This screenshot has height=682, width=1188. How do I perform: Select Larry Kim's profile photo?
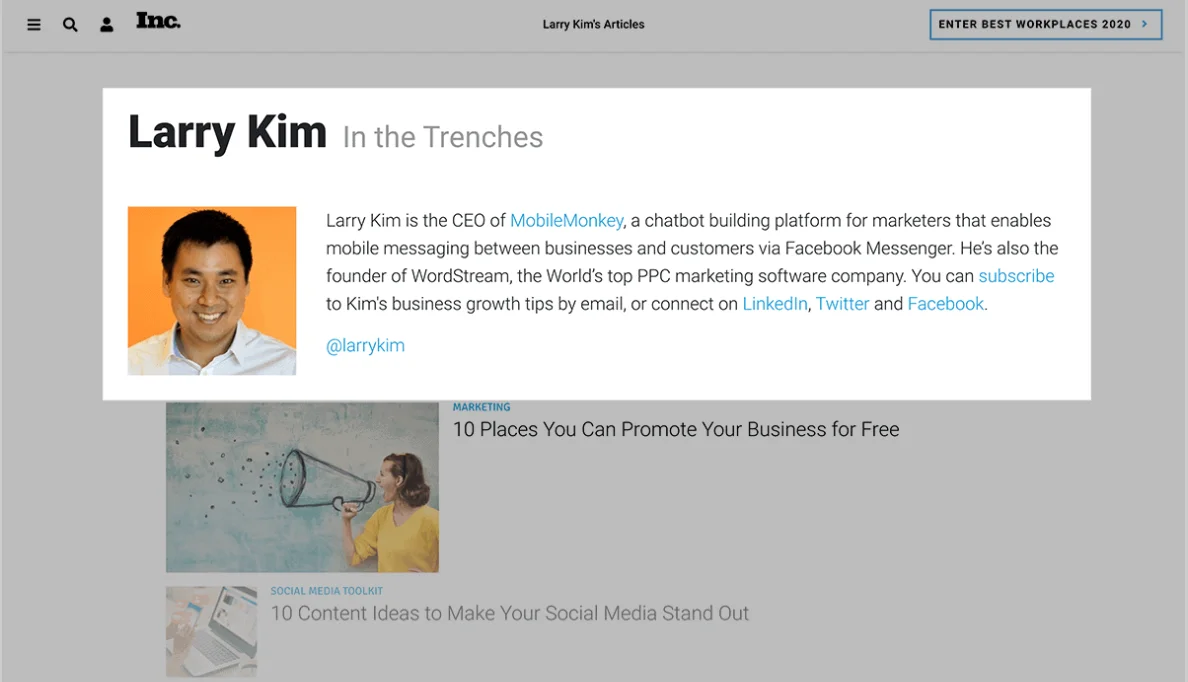pos(212,291)
